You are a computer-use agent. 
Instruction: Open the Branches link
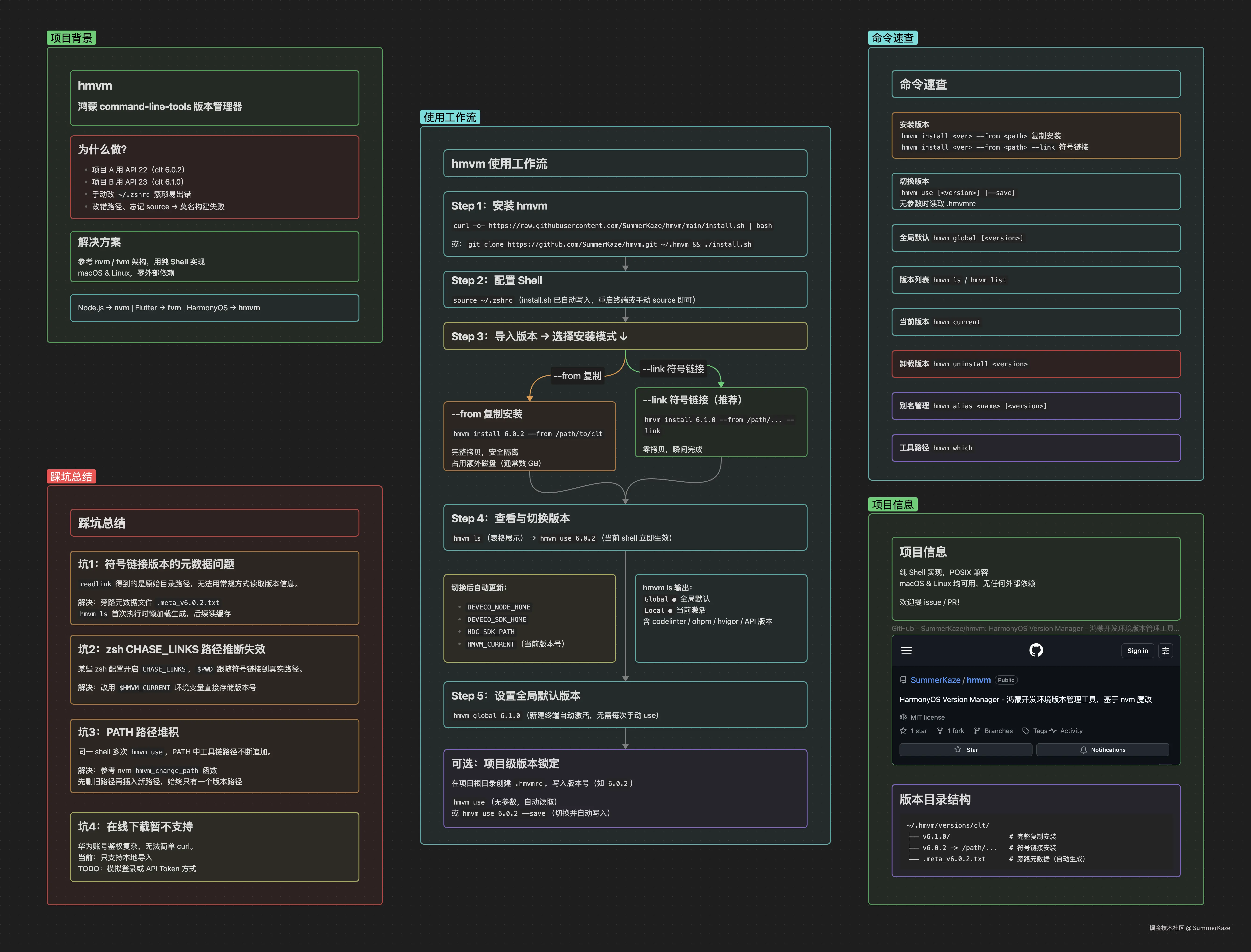(998, 731)
